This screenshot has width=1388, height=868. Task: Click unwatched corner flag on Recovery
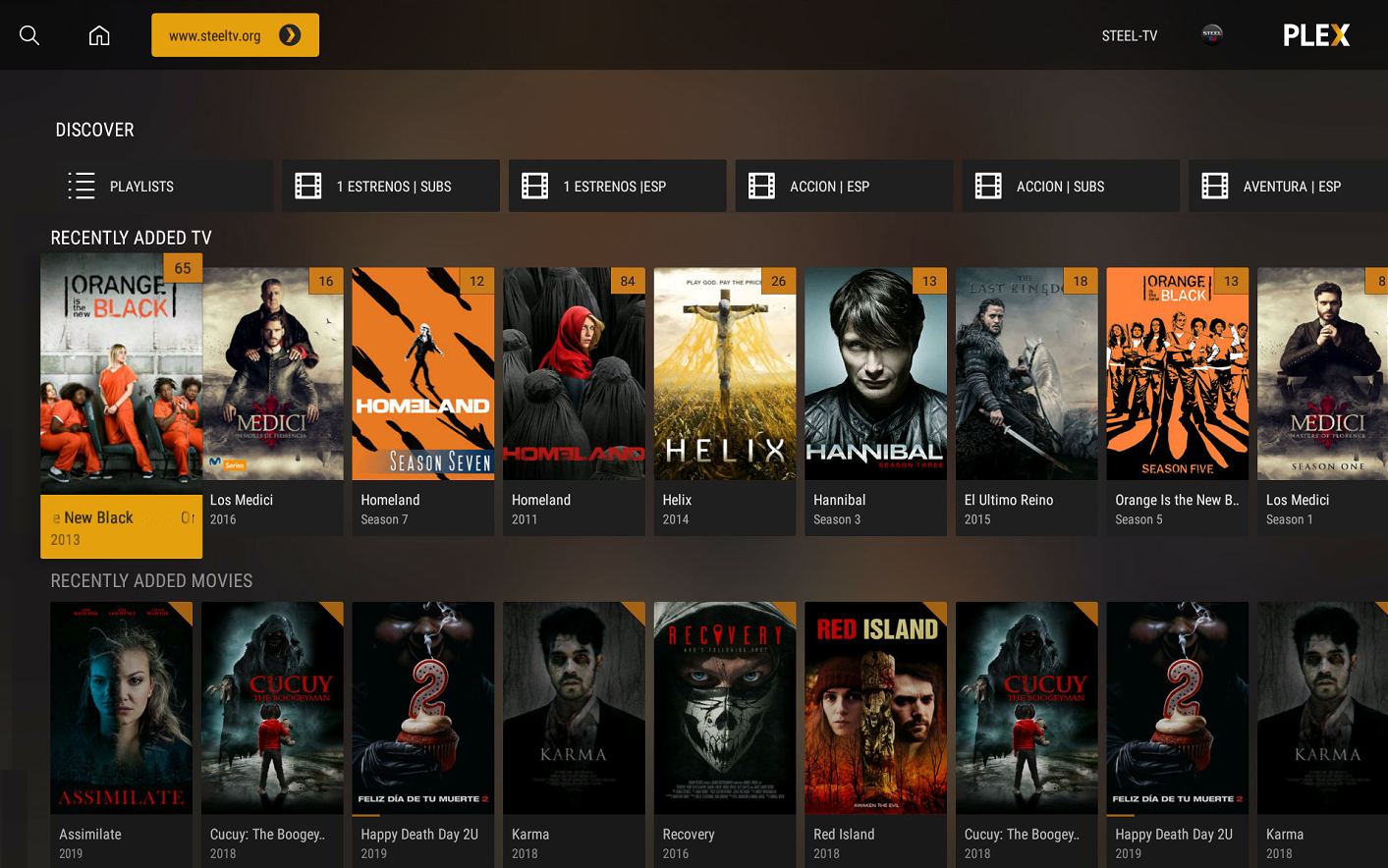click(x=788, y=611)
